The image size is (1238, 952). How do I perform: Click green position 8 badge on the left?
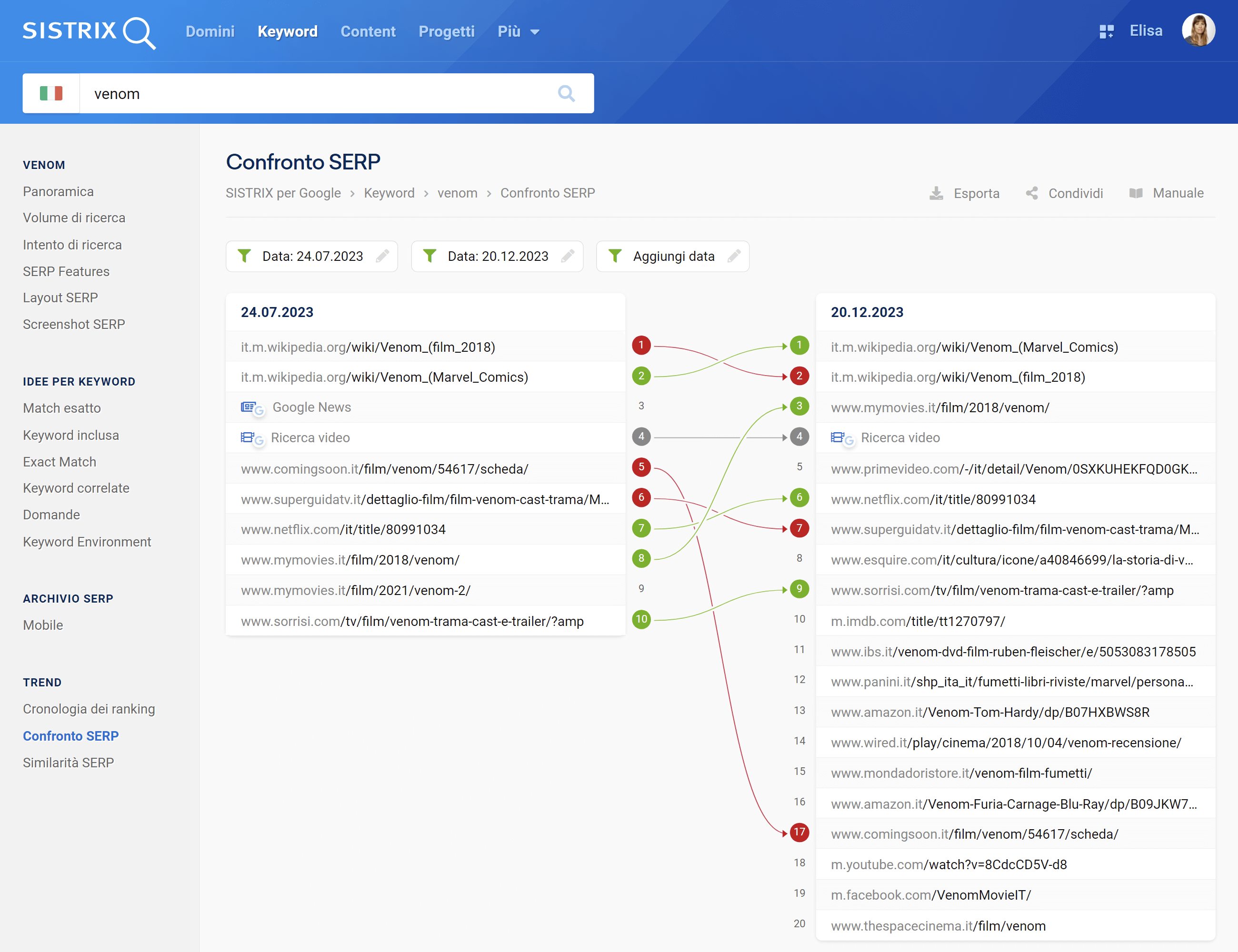(x=641, y=558)
